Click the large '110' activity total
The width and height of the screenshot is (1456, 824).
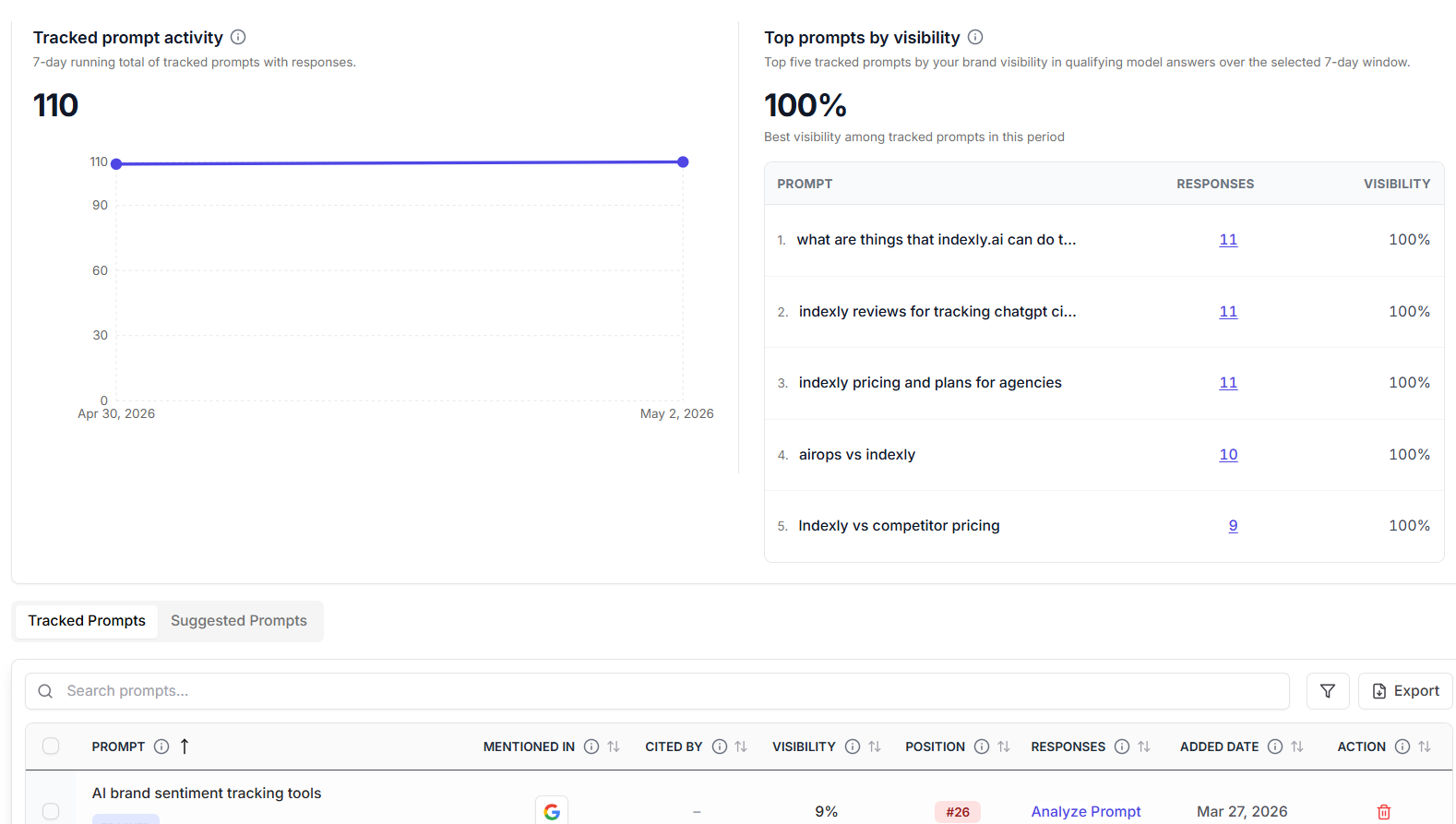(x=55, y=105)
